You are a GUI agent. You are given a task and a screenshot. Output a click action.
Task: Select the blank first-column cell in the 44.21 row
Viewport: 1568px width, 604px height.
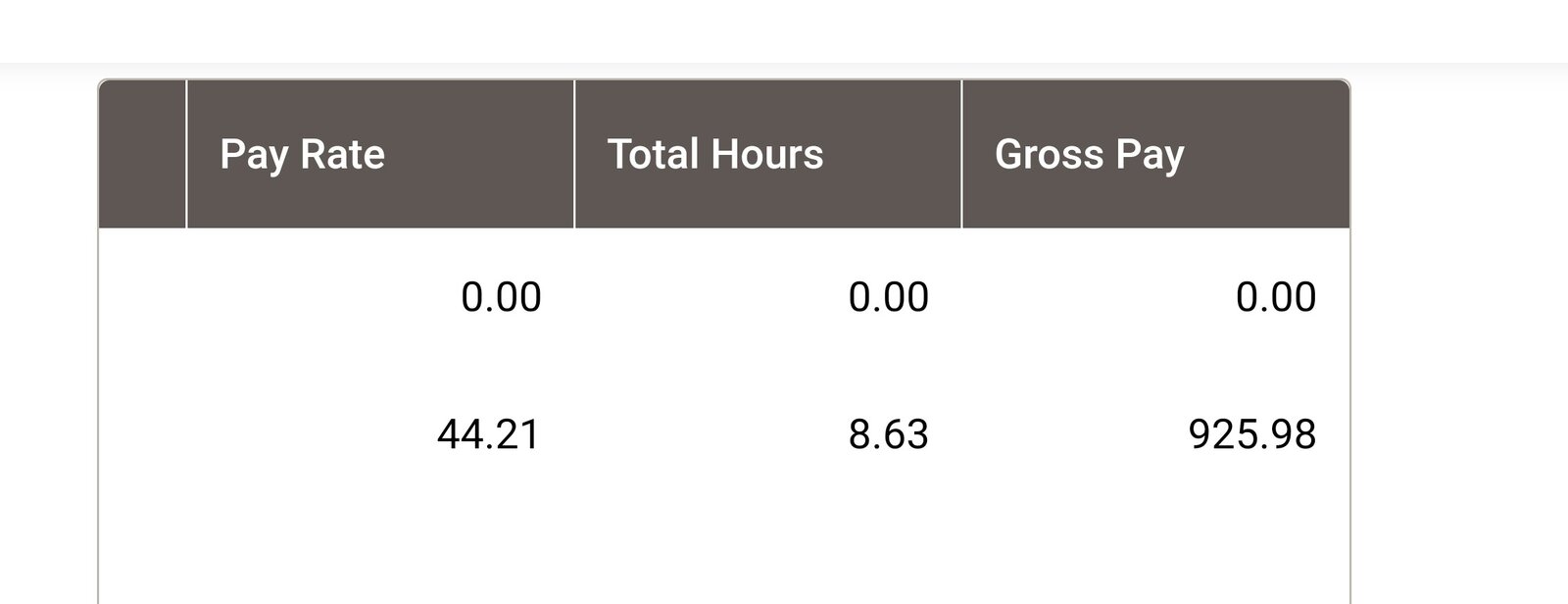click(142, 434)
